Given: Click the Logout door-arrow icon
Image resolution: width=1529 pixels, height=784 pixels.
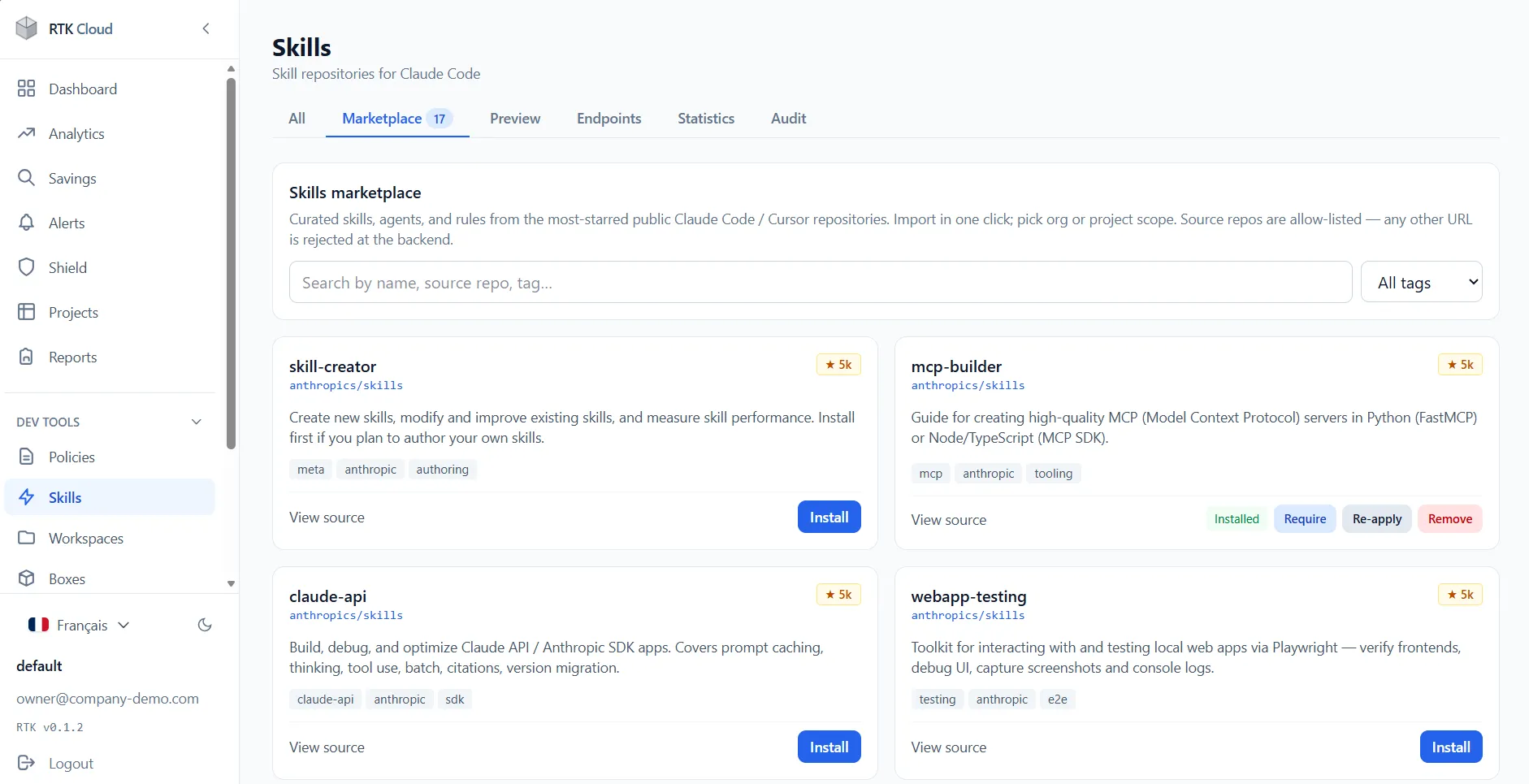Looking at the screenshot, I should 27,763.
